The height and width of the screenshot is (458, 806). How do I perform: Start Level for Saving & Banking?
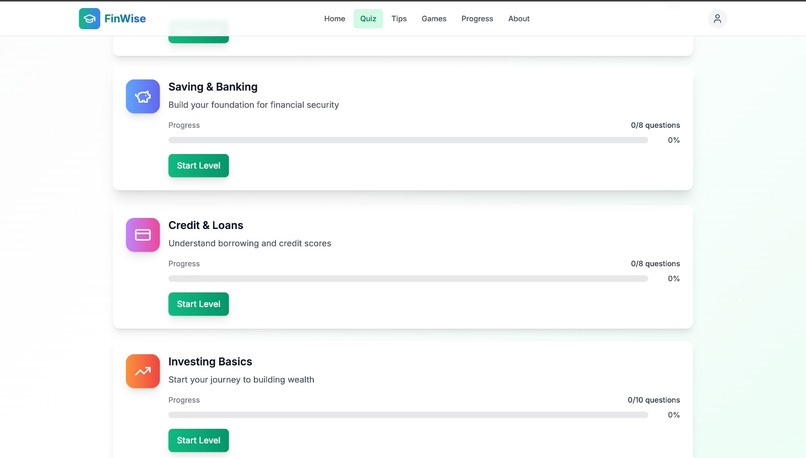coord(198,166)
